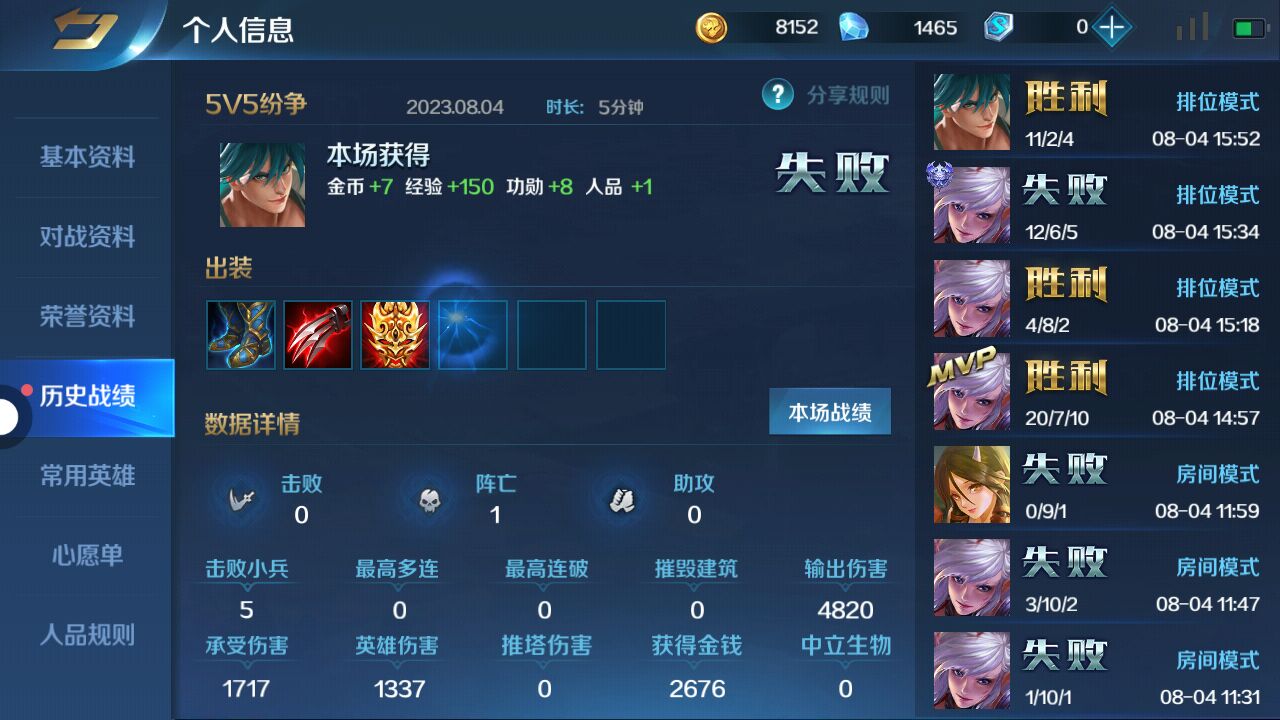The width and height of the screenshot is (1280, 720).
Task: Tap the hero portrait beside 本场获得
Action: (x=262, y=184)
